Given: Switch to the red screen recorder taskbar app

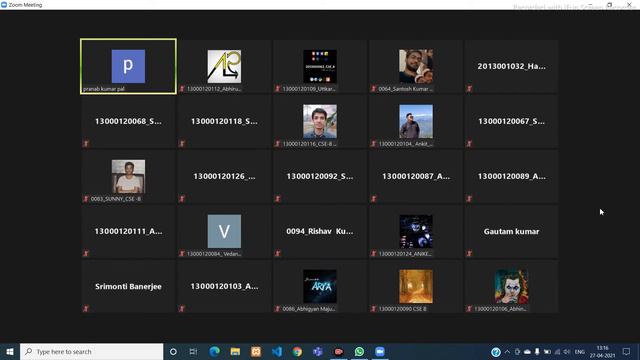Looking at the screenshot, I should click(339, 351).
